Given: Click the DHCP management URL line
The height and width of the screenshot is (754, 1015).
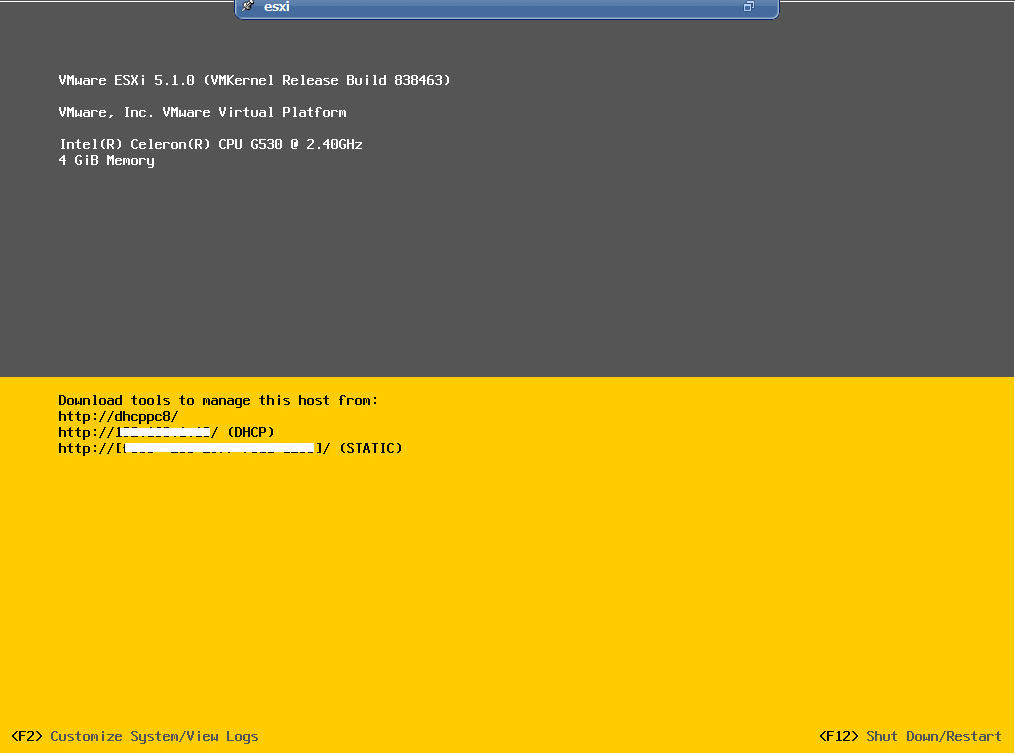Looking at the screenshot, I should pyautogui.click(x=166, y=432).
